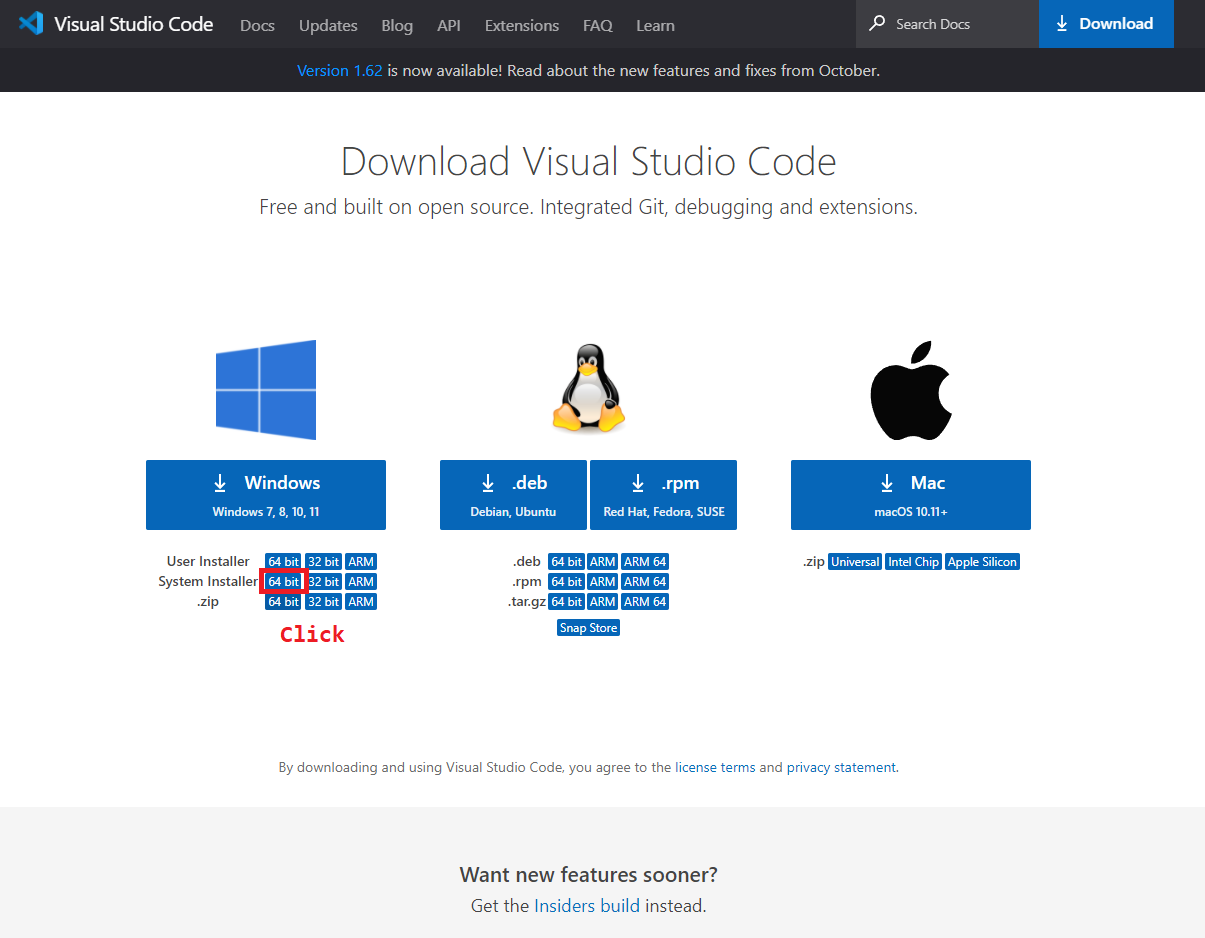
Task: Download Linux .deb ARM 64
Action: pyautogui.click(x=645, y=562)
